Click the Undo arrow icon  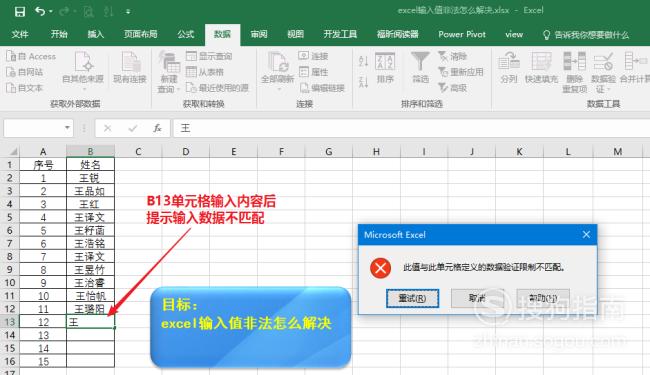pos(40,11)
